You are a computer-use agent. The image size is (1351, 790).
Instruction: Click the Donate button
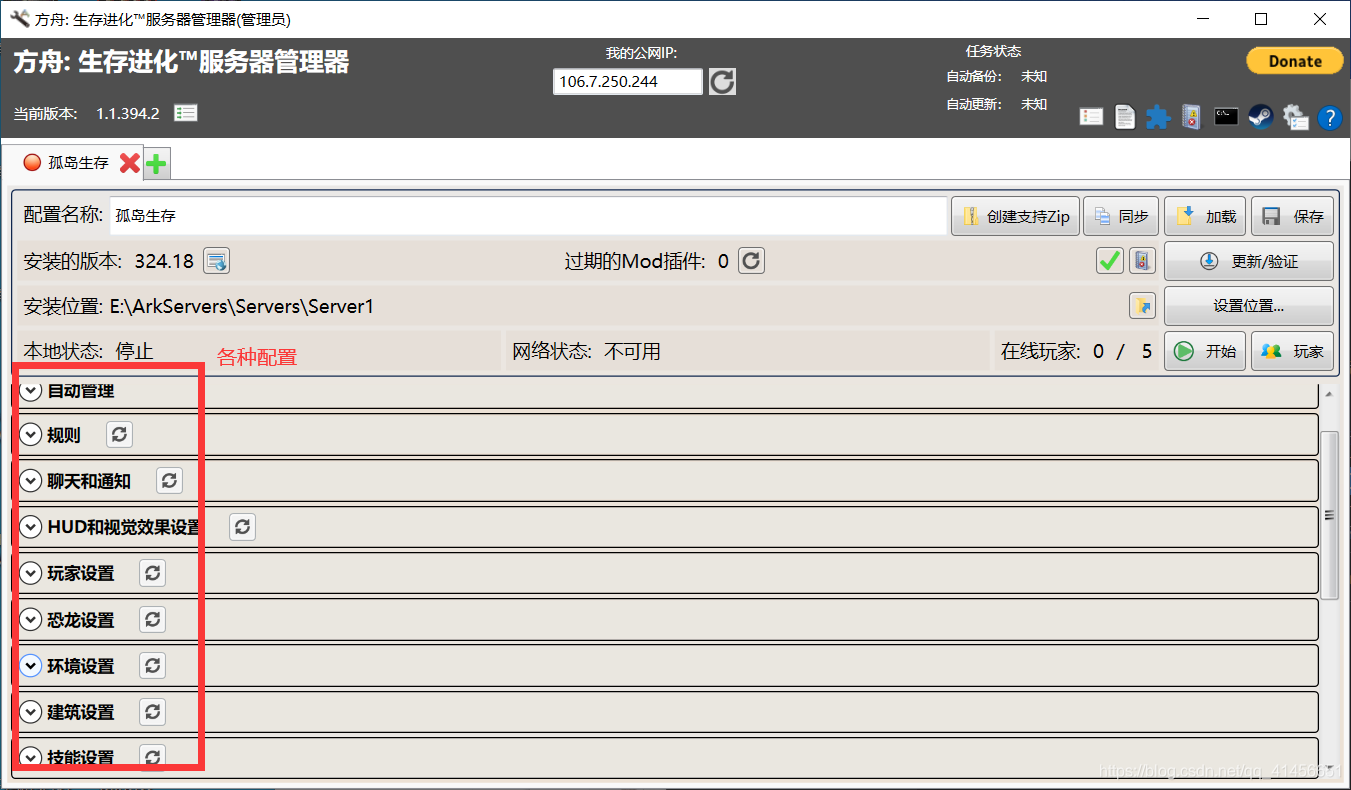1295,61
